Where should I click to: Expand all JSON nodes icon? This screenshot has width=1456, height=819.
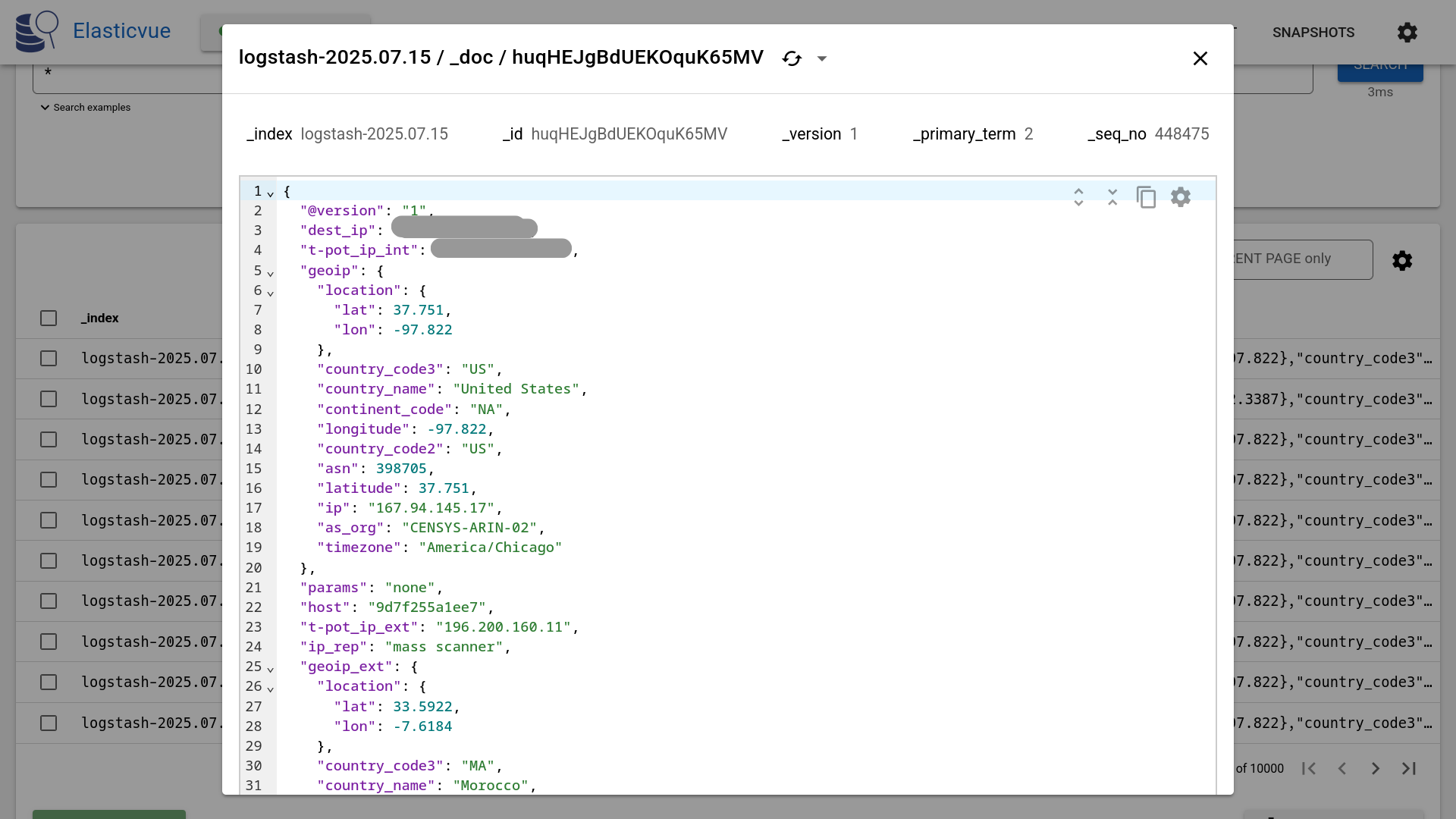click(x=1078, y=197)
